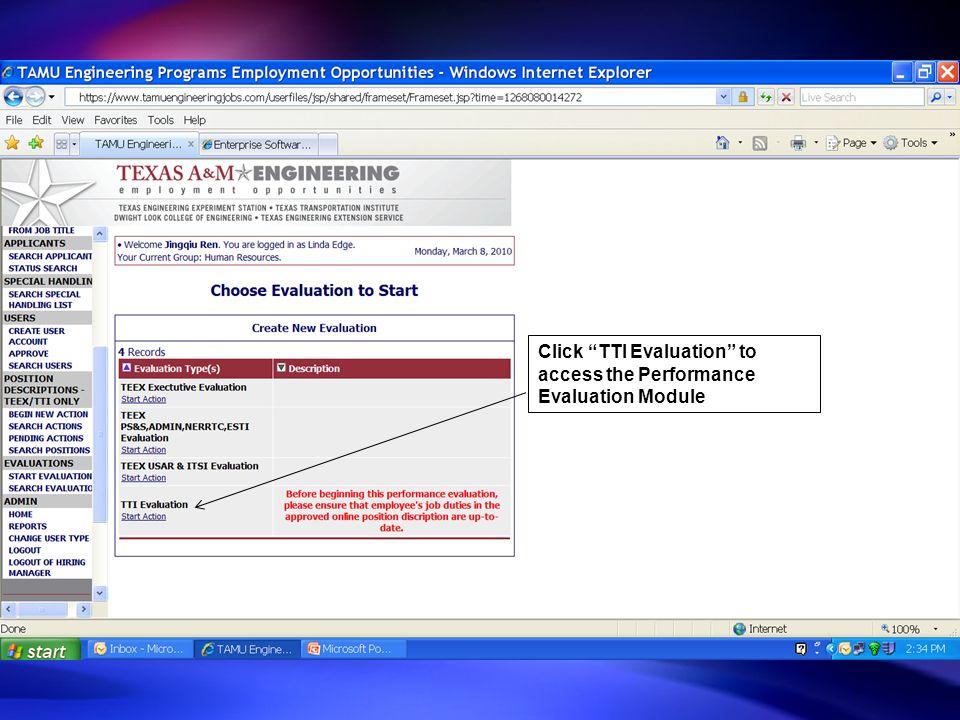Click Start Action under TTI Evaluation
The height and width of the screenshot is (720, 960).
coord(143,516)
